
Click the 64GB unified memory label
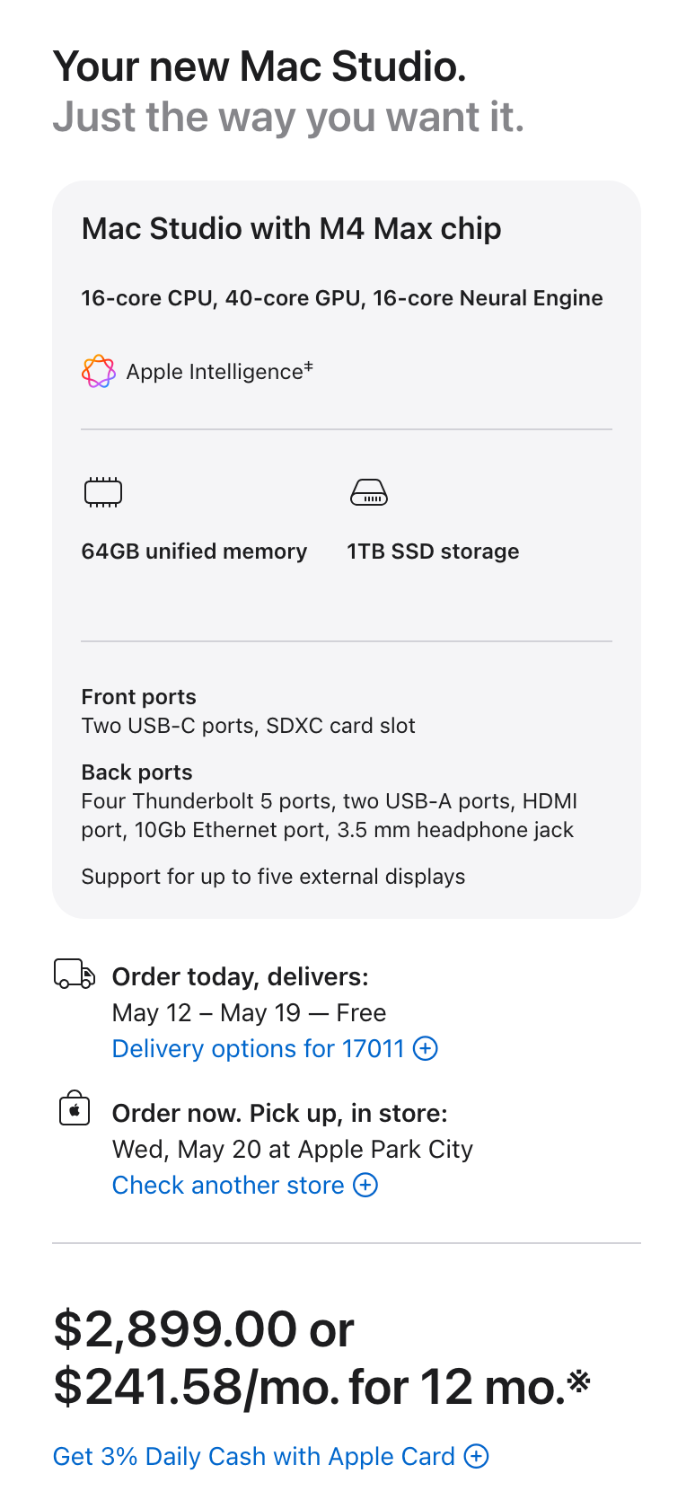[x=194, y=551]
